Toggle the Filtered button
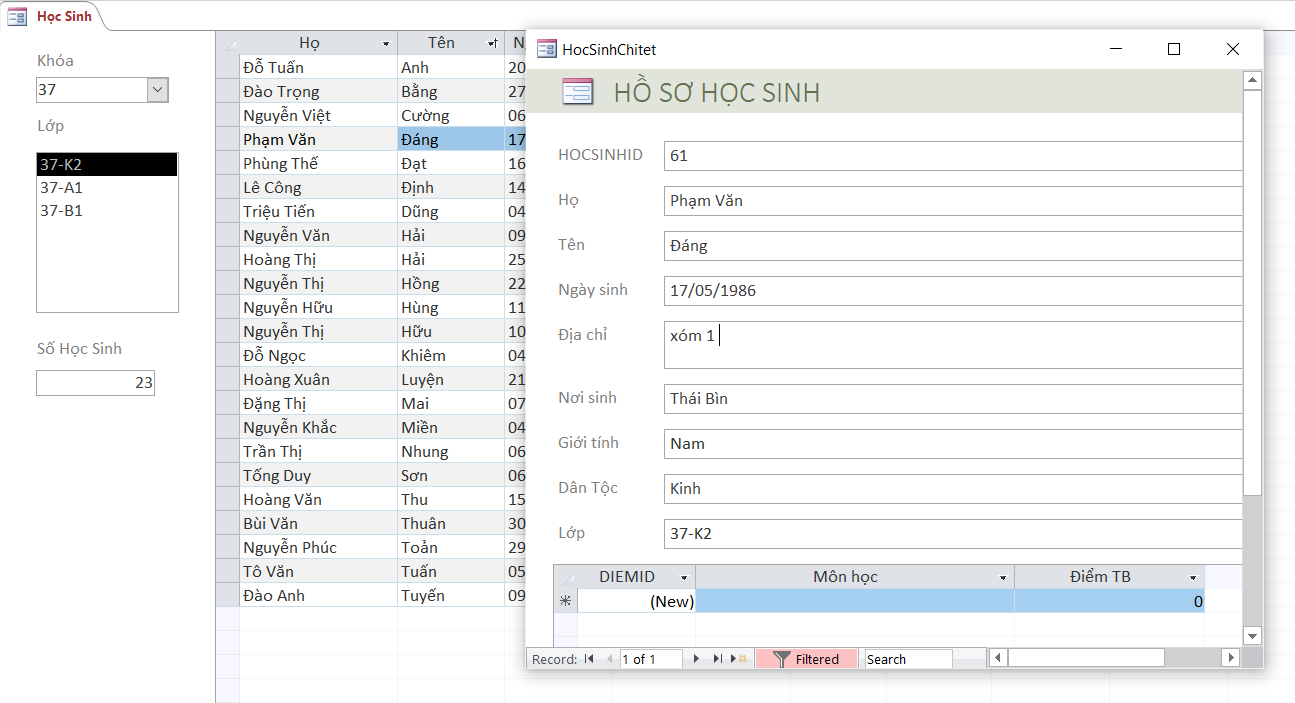 pyautogui.click(x=806, y=659)
